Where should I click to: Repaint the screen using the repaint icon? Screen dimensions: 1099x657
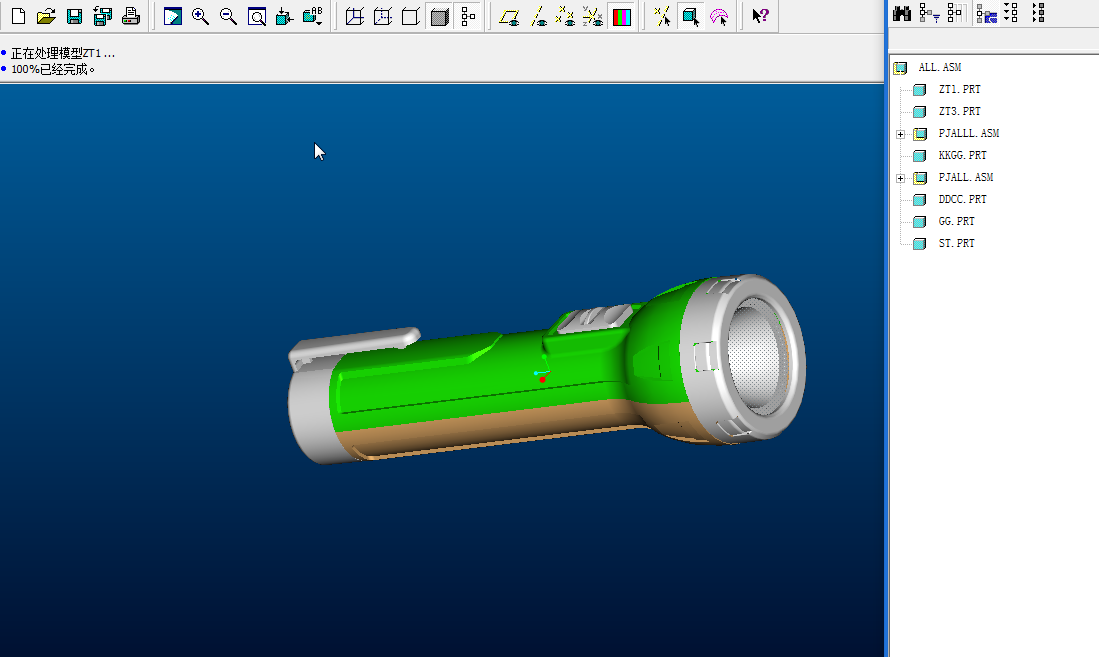click(172, 16)
